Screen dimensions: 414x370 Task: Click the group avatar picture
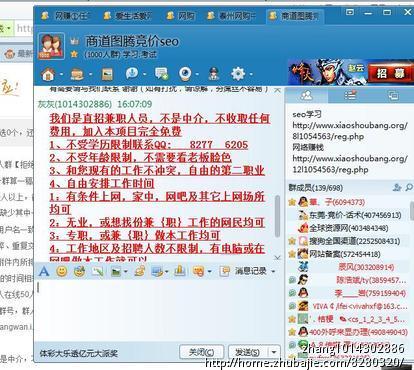coord(51,46)
